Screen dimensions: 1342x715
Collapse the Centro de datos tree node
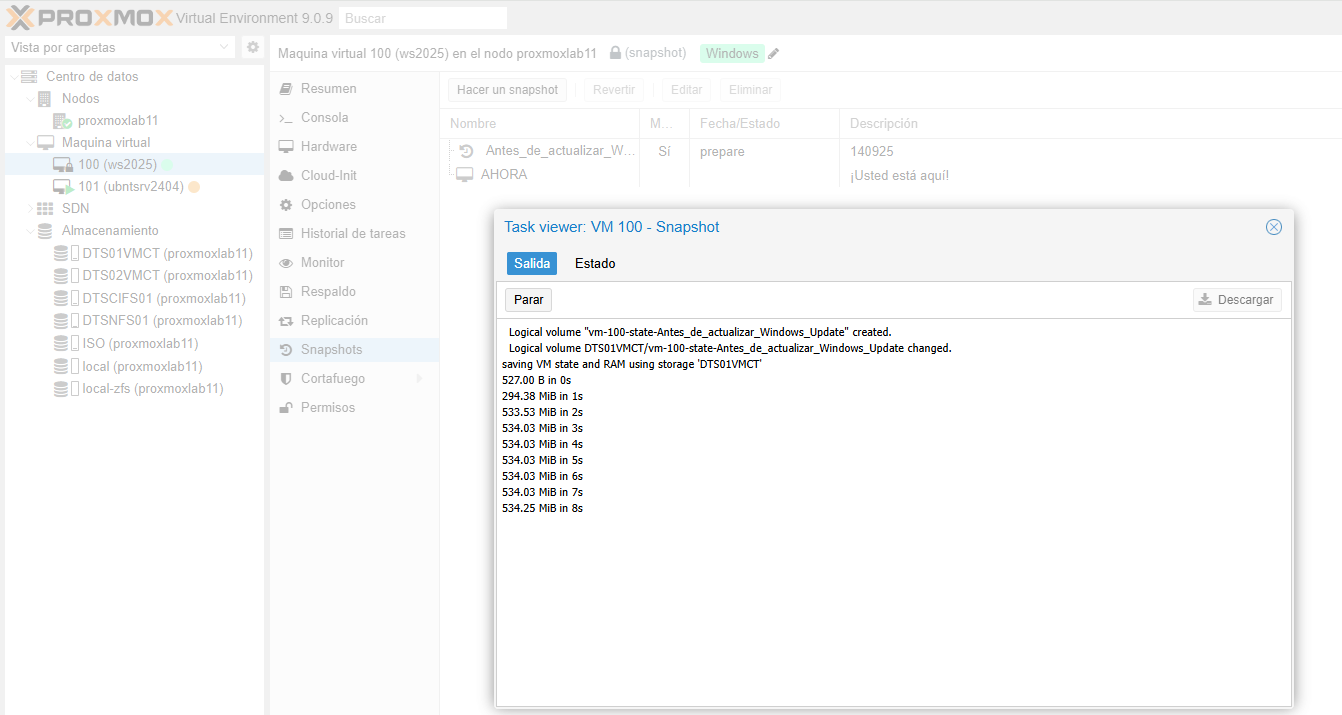click(x=12, y=76)
